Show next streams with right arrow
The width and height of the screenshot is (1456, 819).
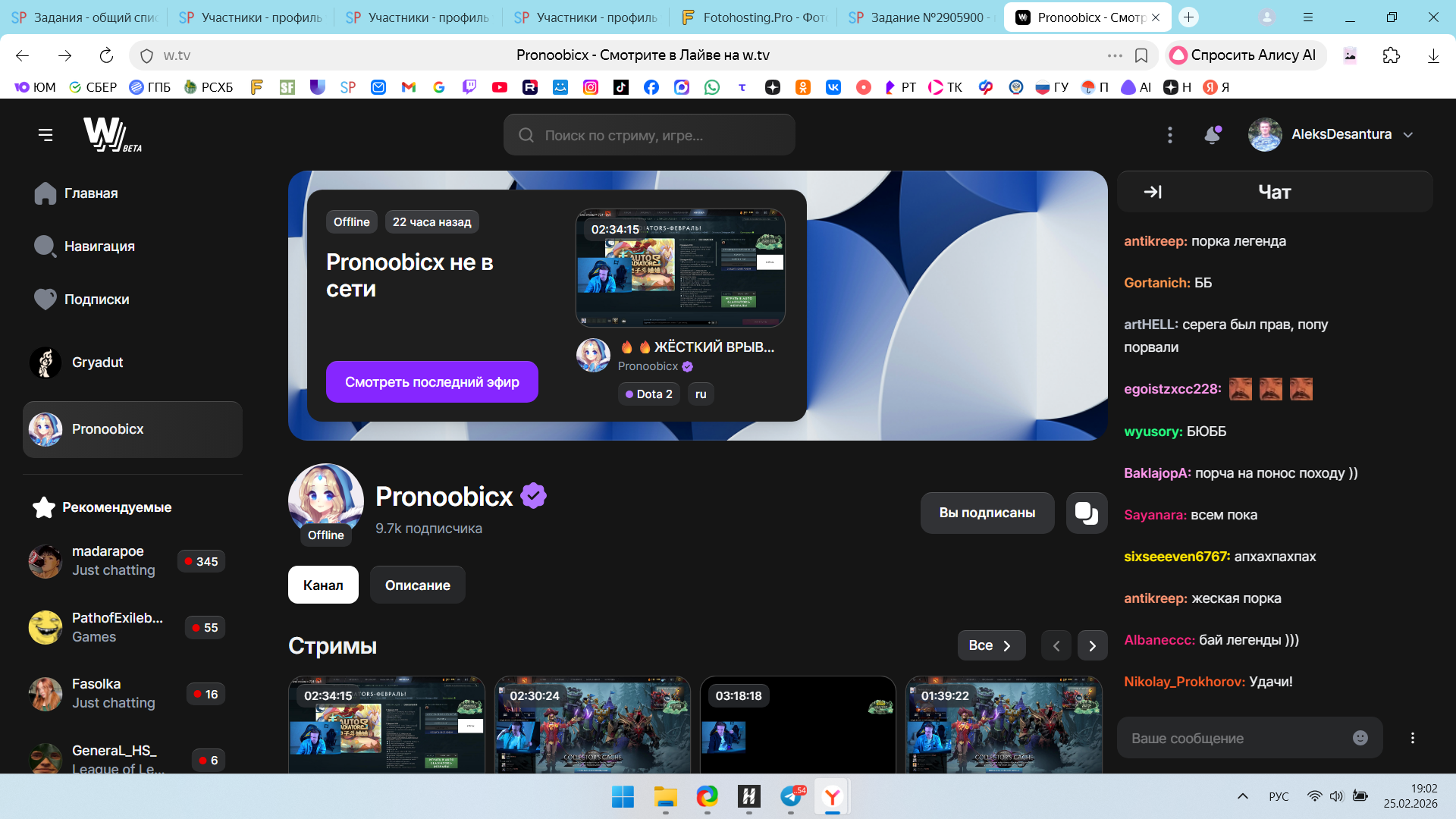tap(1092, 646)
